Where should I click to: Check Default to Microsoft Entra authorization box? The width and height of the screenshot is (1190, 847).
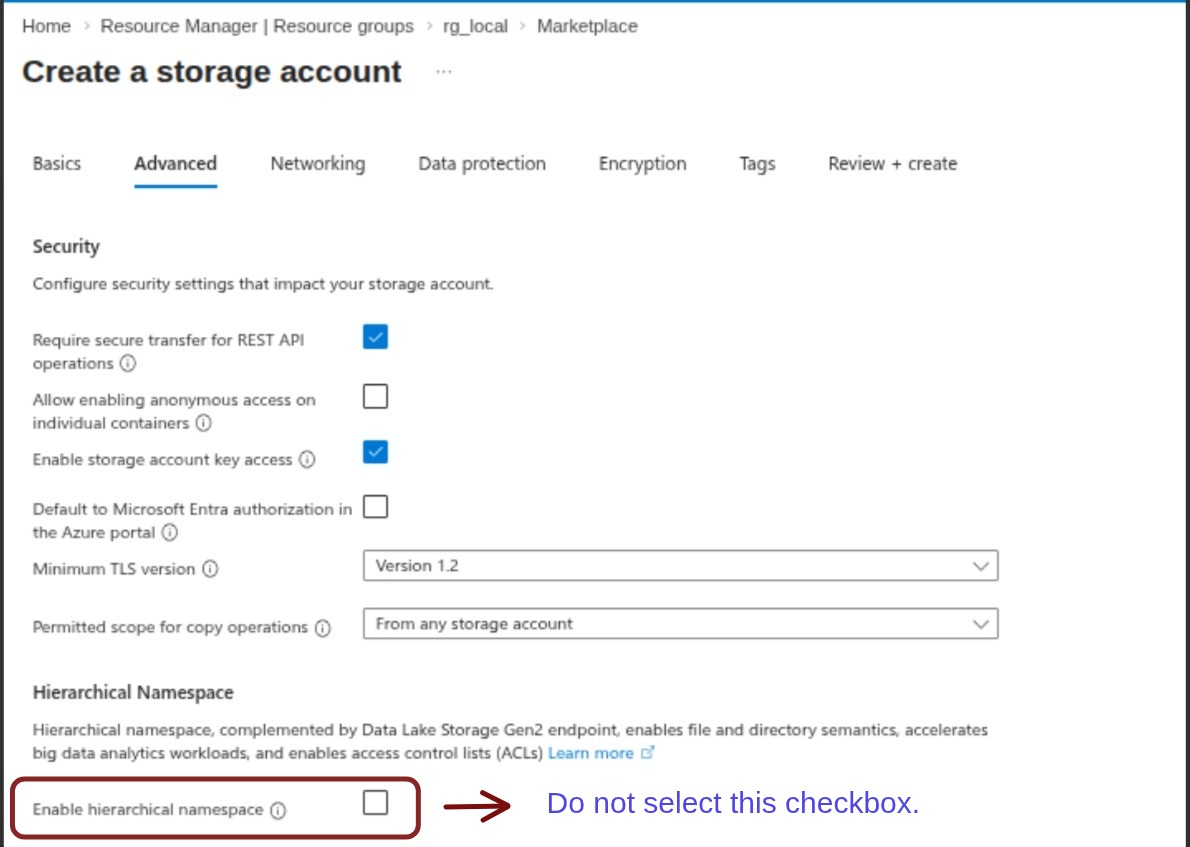coord(375,507)
